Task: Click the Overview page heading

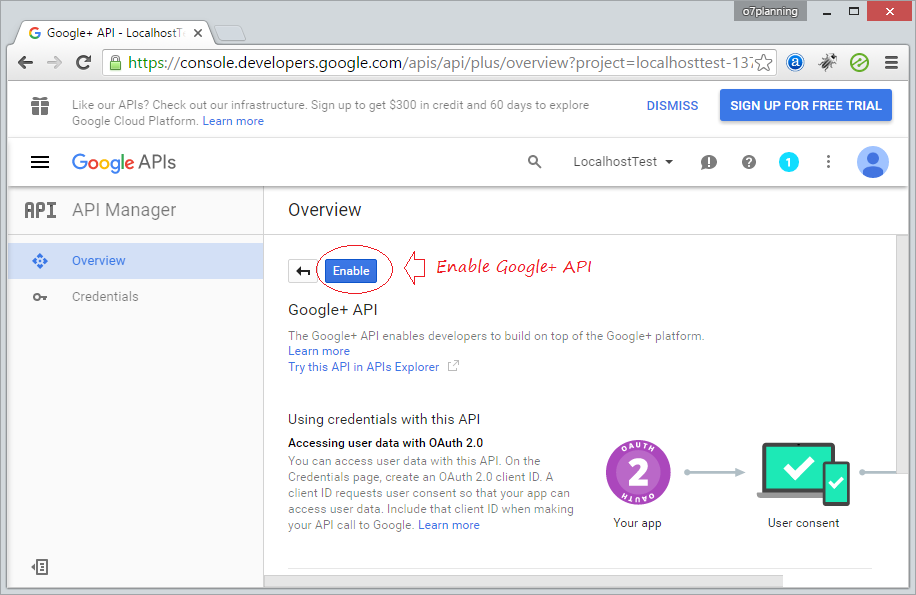Action: click(325, 210)
